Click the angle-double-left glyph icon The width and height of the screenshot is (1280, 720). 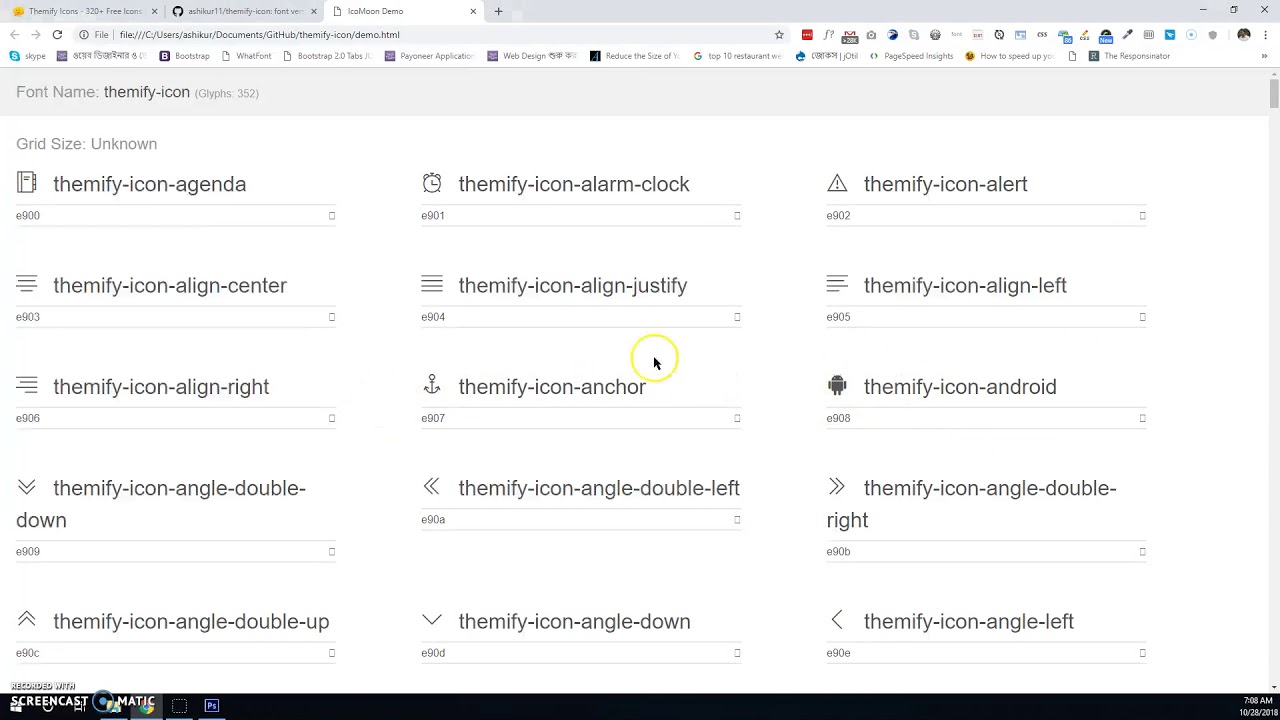432,486
